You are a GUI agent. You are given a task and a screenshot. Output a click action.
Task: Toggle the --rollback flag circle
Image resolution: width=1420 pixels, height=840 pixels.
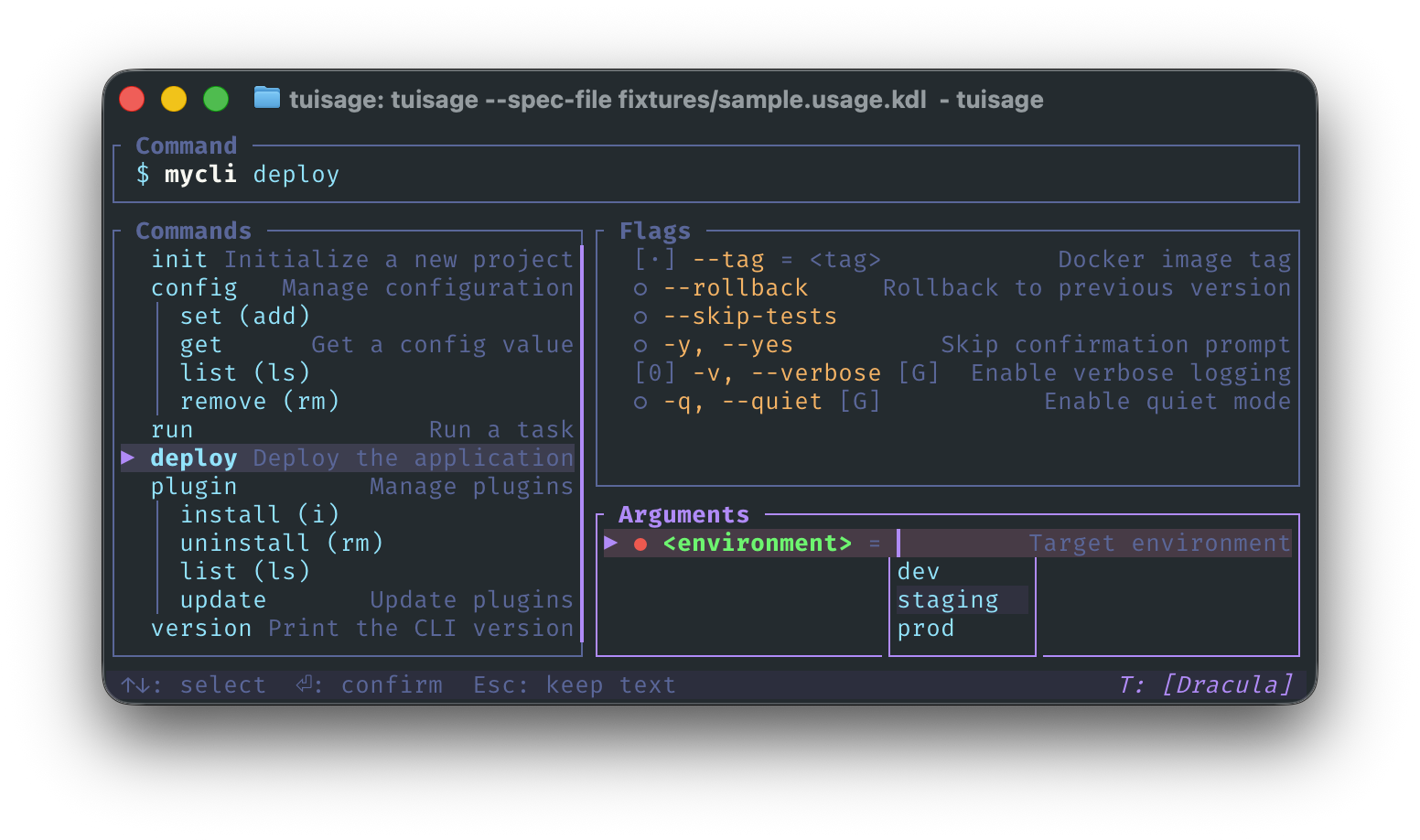click(x=640, y=289)
